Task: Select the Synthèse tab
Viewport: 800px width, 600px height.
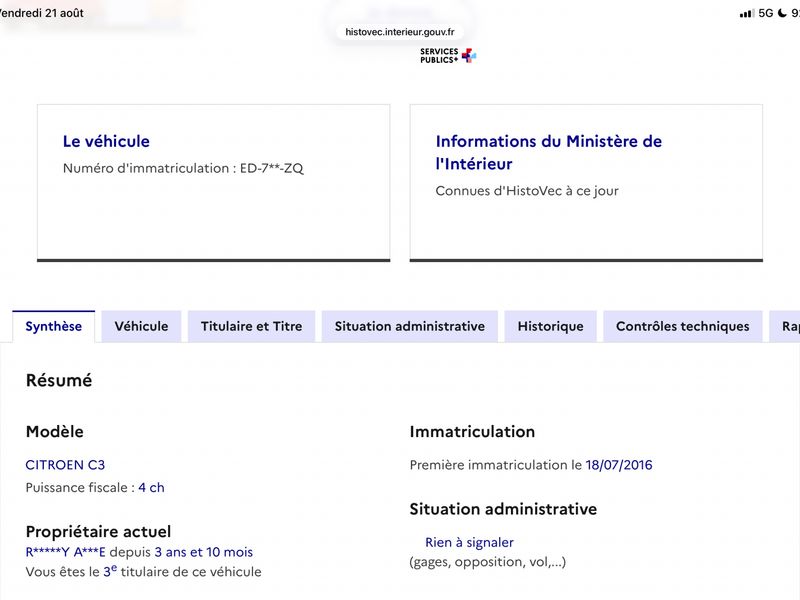Action: pos(54,326)
